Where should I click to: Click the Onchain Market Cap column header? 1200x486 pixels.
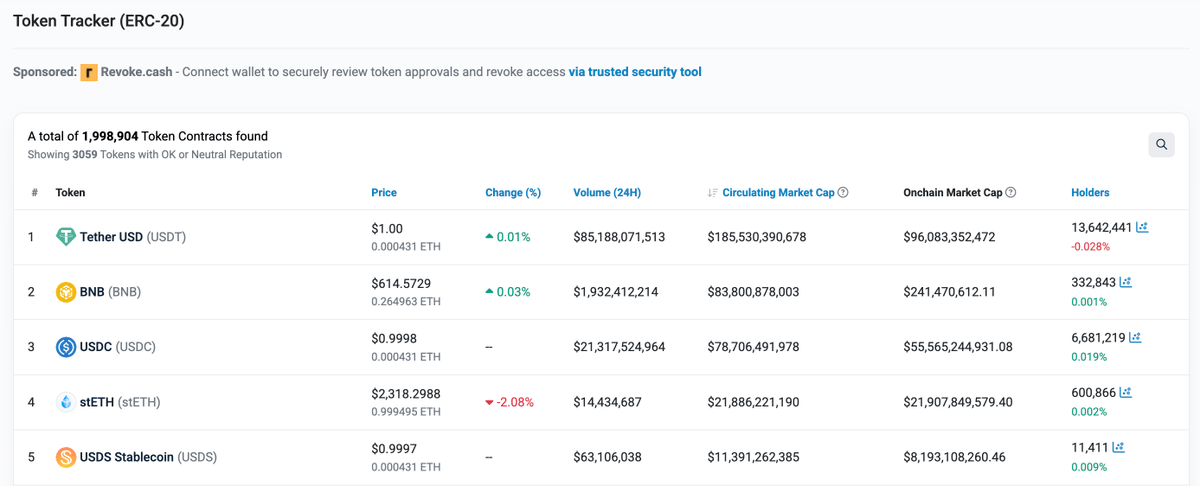coord(952,192)
